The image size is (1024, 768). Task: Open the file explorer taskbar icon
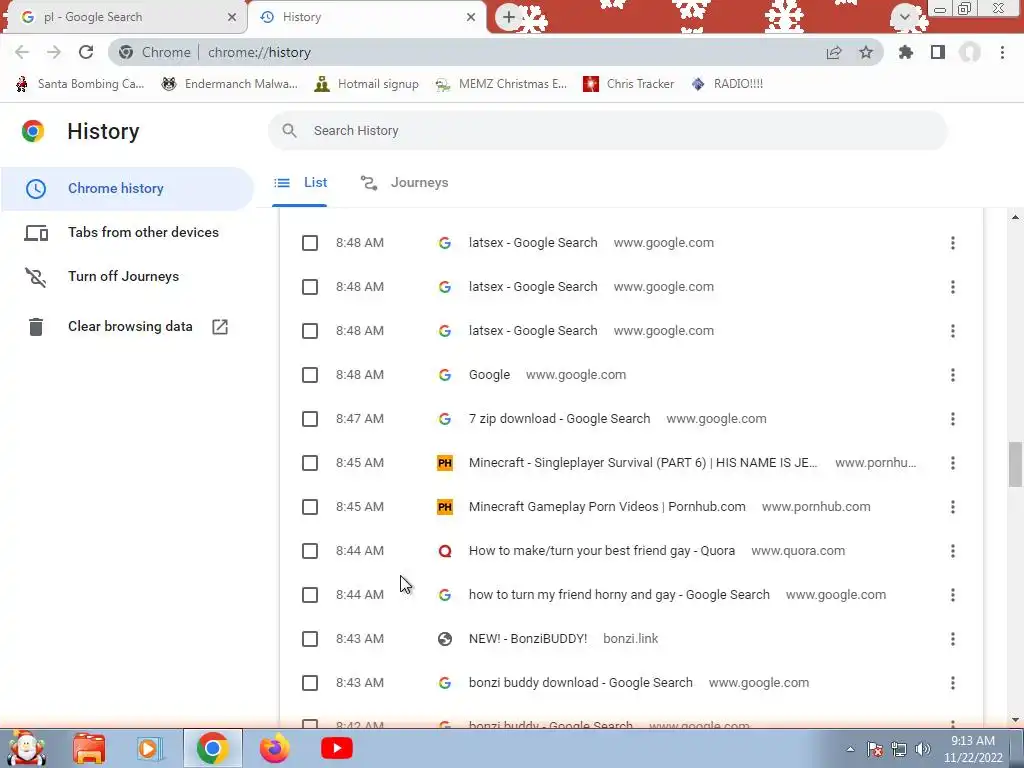(89, 748)
